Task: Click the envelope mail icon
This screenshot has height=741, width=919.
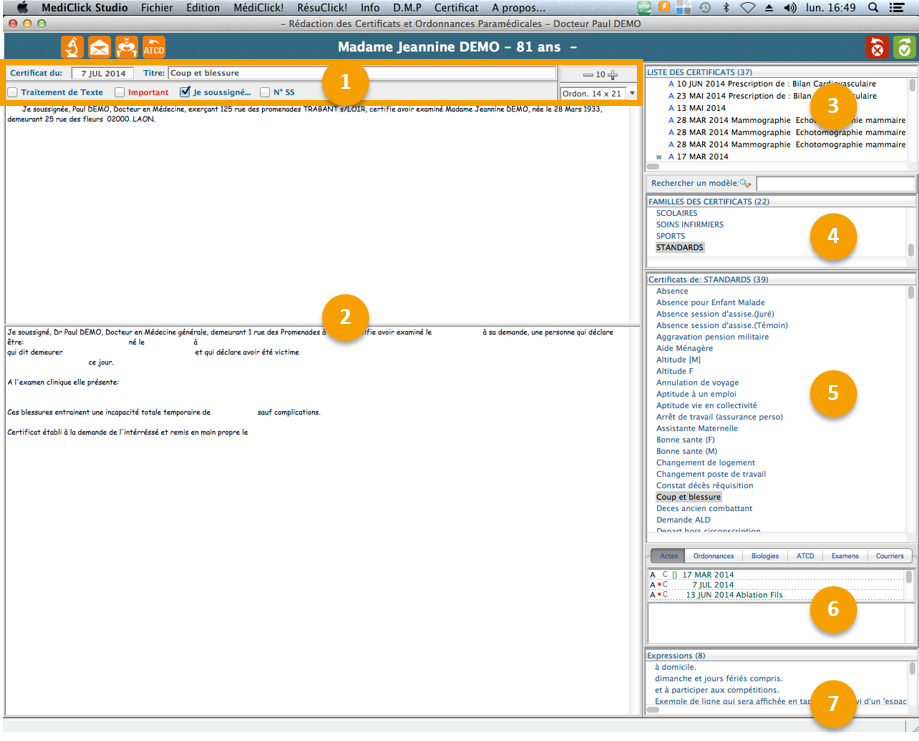Action: point(99,47)
